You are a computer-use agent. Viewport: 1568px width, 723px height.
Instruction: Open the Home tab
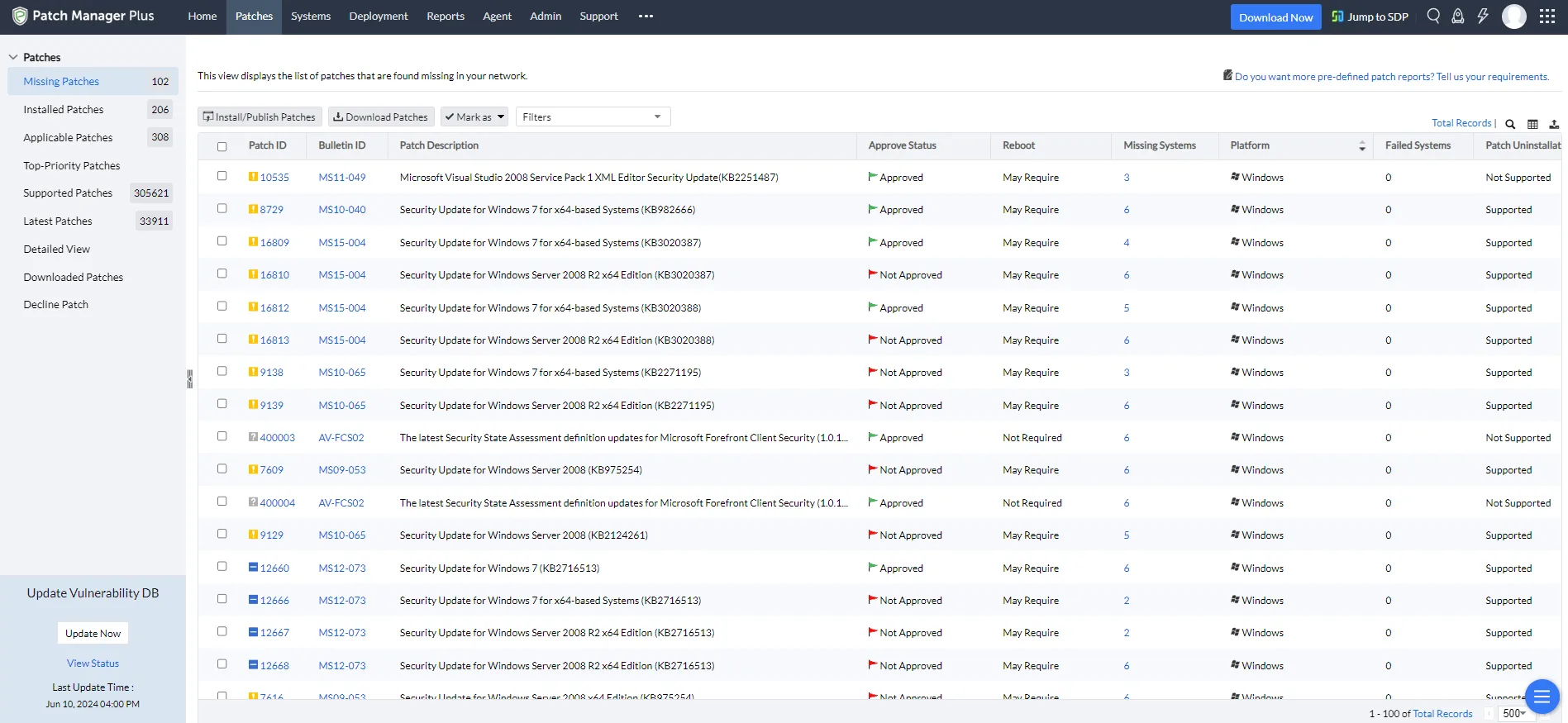[x=203, y=16]
